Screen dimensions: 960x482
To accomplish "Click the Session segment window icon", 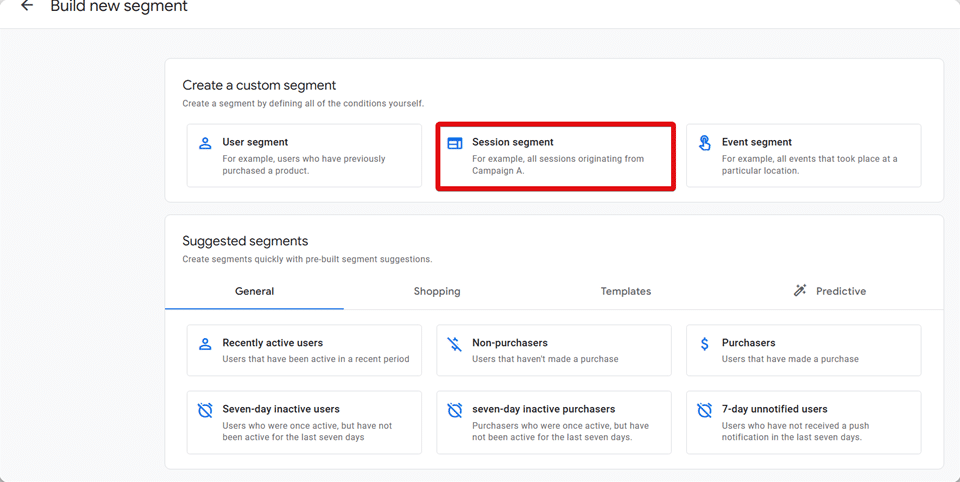I will pos(455,143).
